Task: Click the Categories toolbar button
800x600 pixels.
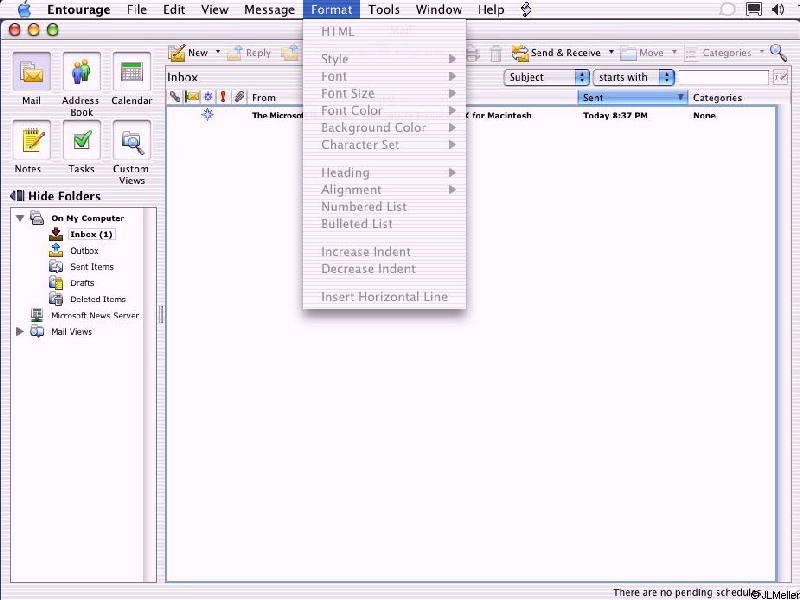Action: [718, 53]
